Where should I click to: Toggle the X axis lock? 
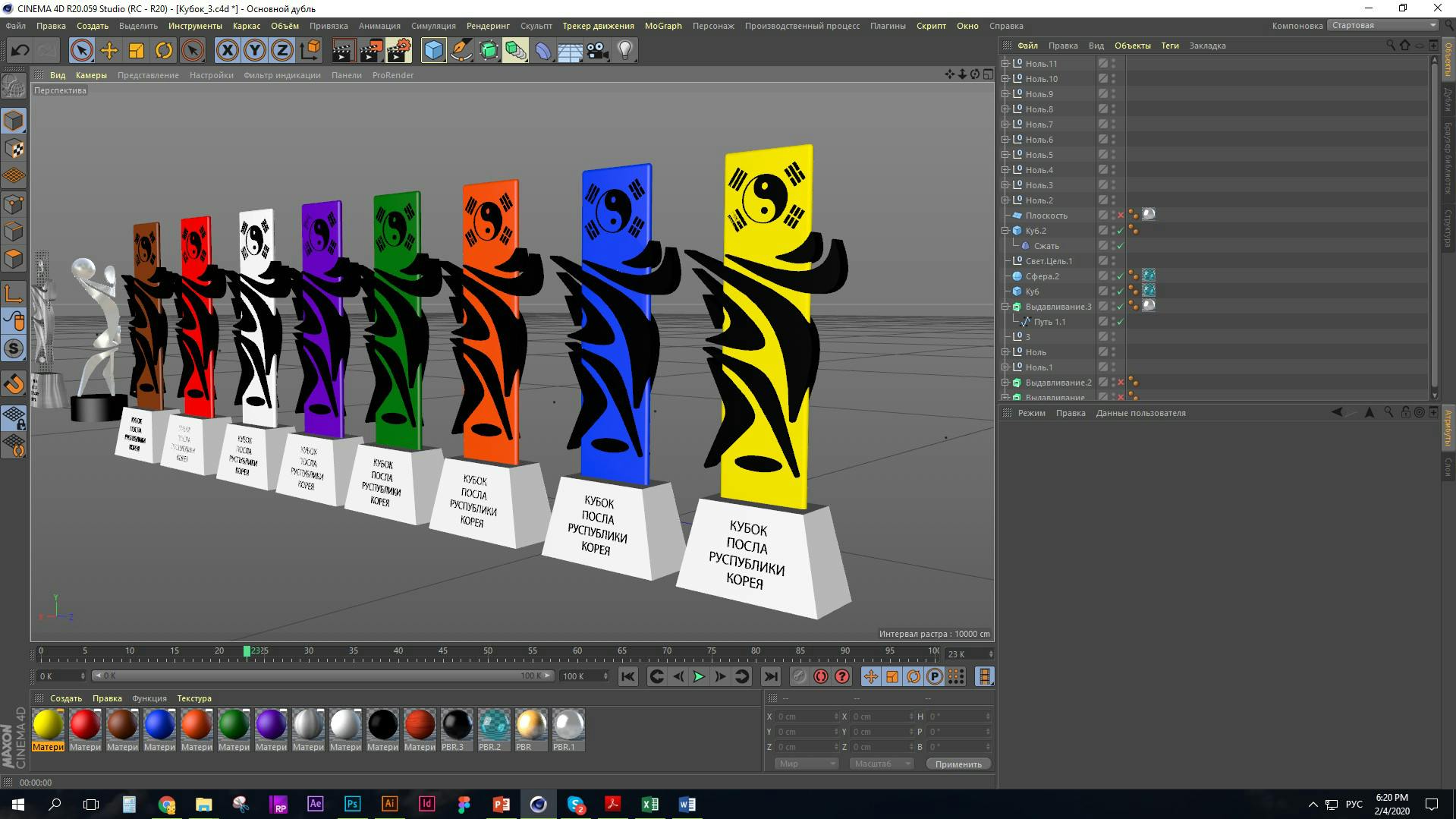[227, 51]
